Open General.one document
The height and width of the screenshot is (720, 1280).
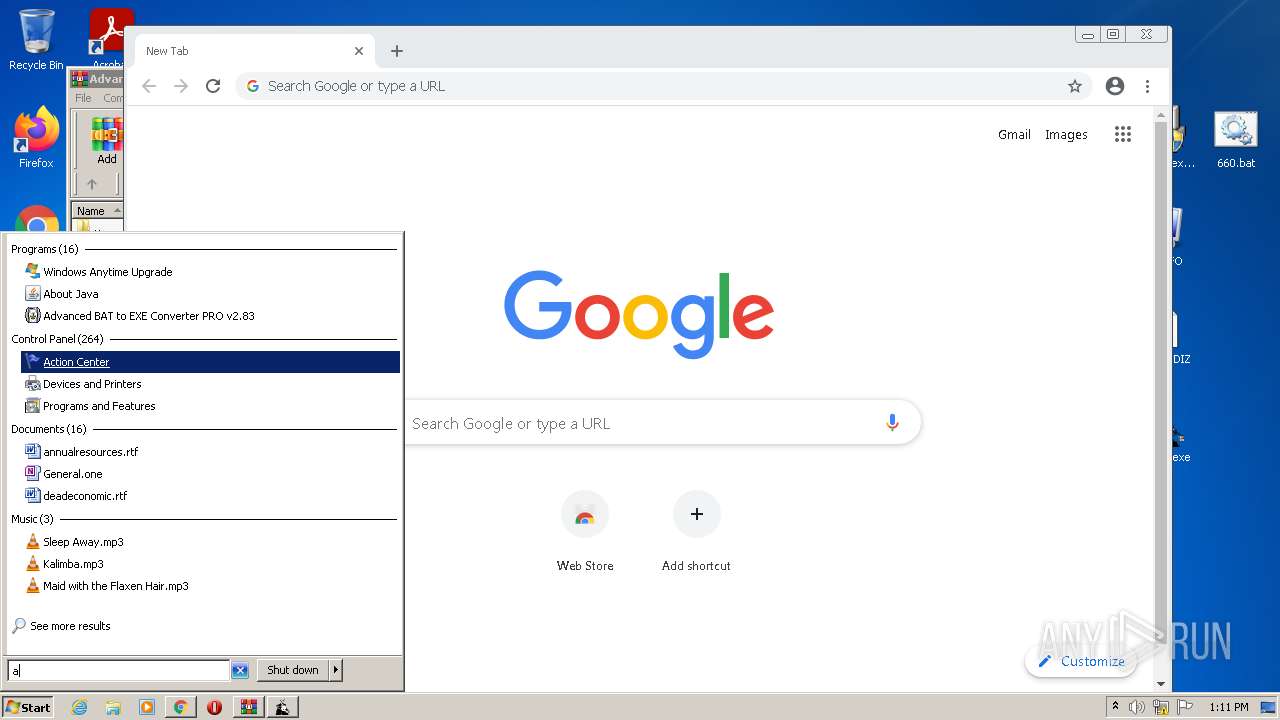(x=72, y=474)
